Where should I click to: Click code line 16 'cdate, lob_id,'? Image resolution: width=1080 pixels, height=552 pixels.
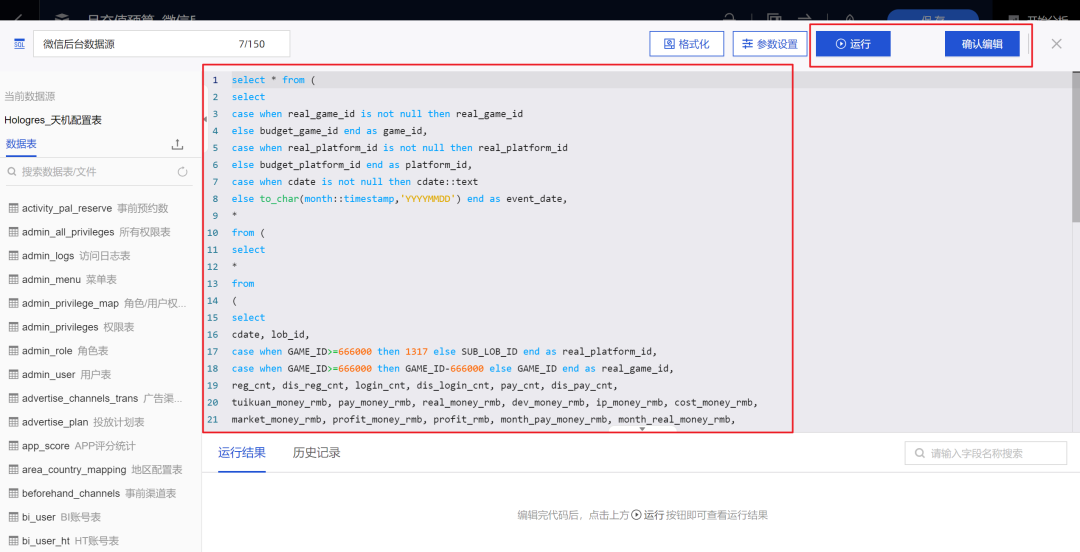click(x=271, y=334)
